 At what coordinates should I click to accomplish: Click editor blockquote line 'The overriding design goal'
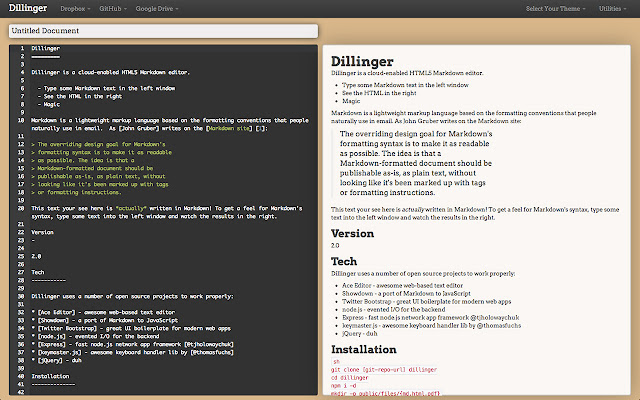[98, 144]
